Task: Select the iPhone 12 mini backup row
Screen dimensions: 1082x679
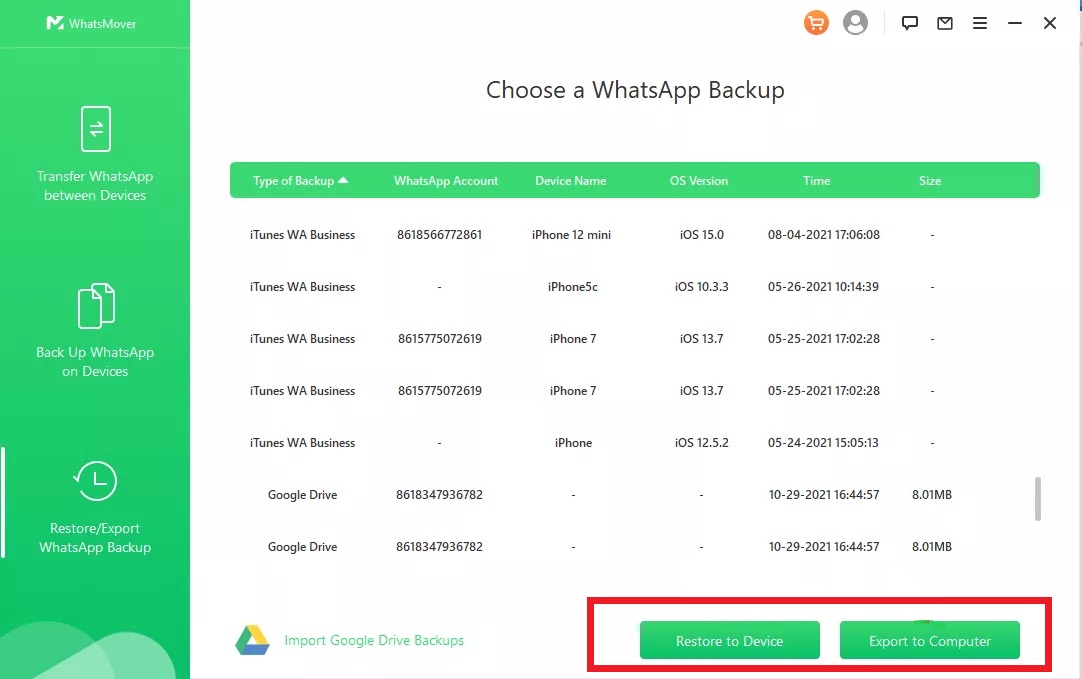Action: [571, 235]
